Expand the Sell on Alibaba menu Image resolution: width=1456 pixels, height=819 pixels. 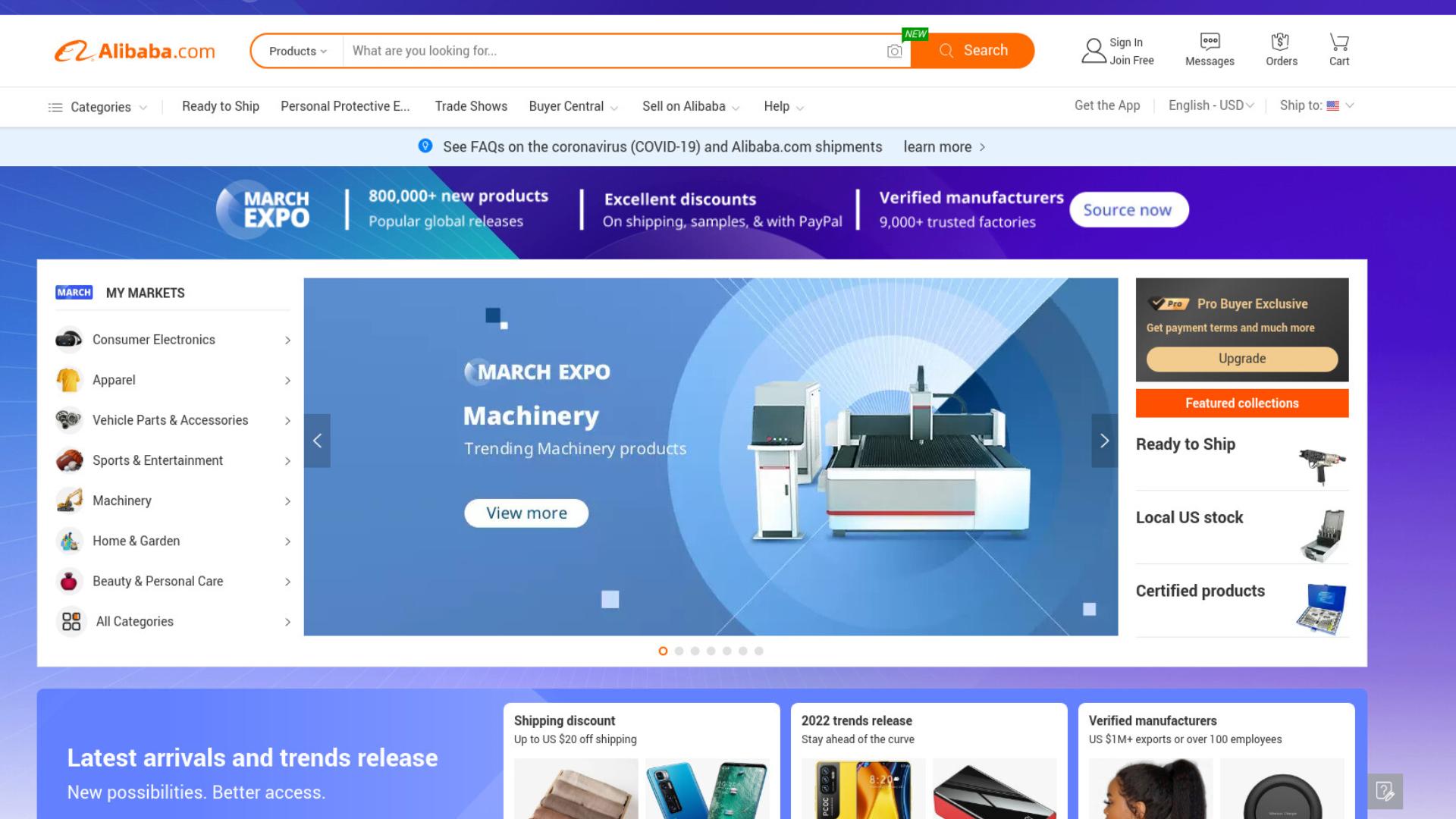pyautogui.click(x=691, y=106)
